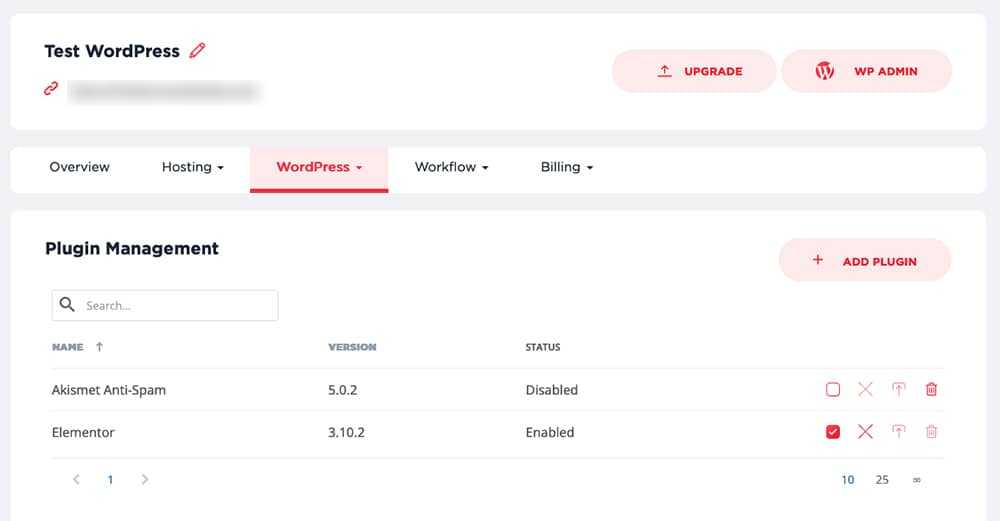Click the version 5.0.2 cell
Viewport: 1000px width, 521px height.
click(x=342, y=390)
